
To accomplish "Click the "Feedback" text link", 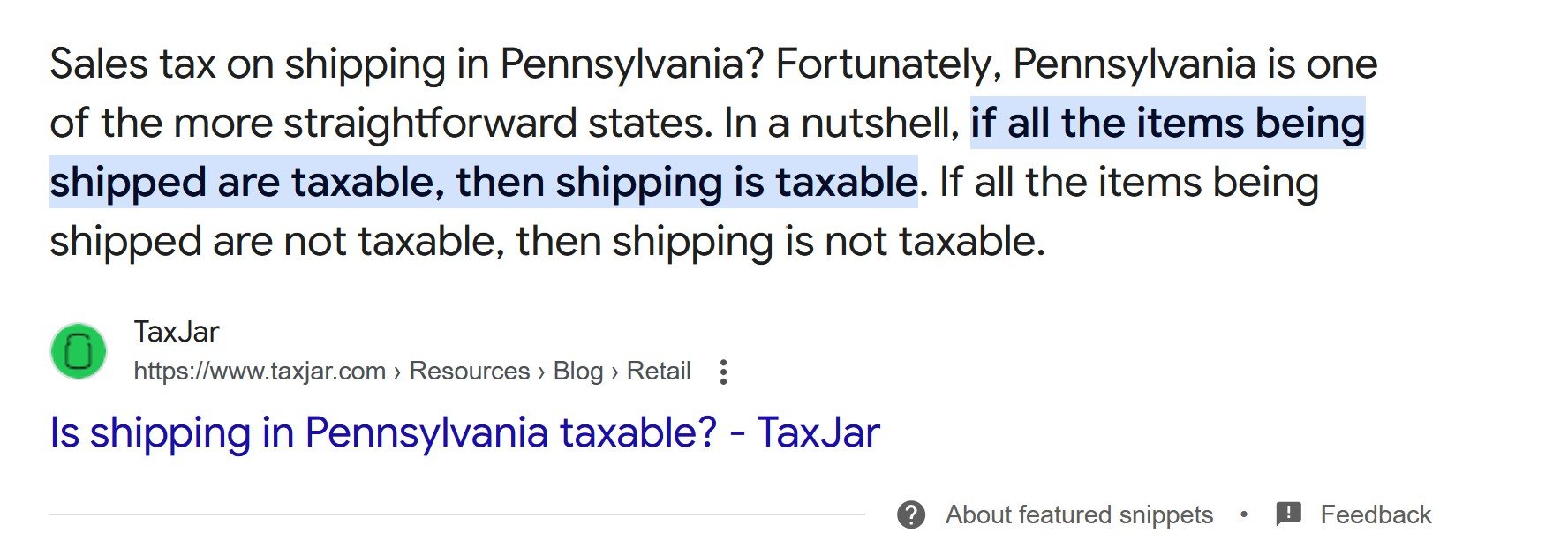I will click(1375, 514).
